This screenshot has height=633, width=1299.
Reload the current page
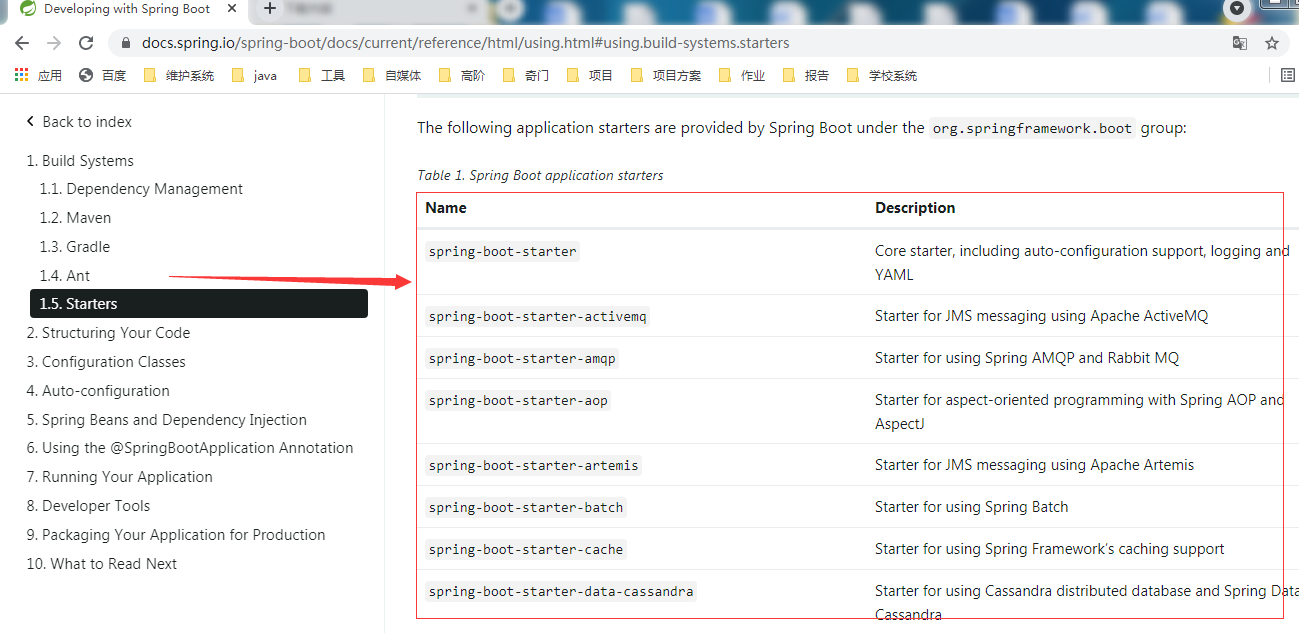tap(86, 43)
